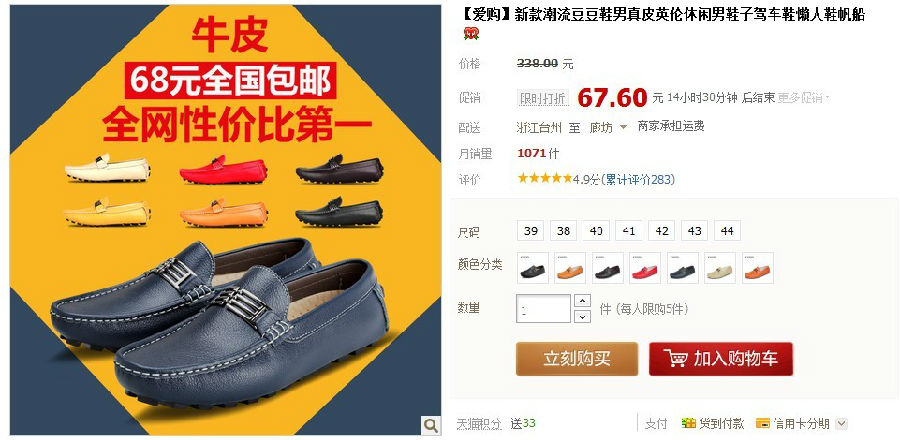Increase quantity with the up arrow

point(582,301)
